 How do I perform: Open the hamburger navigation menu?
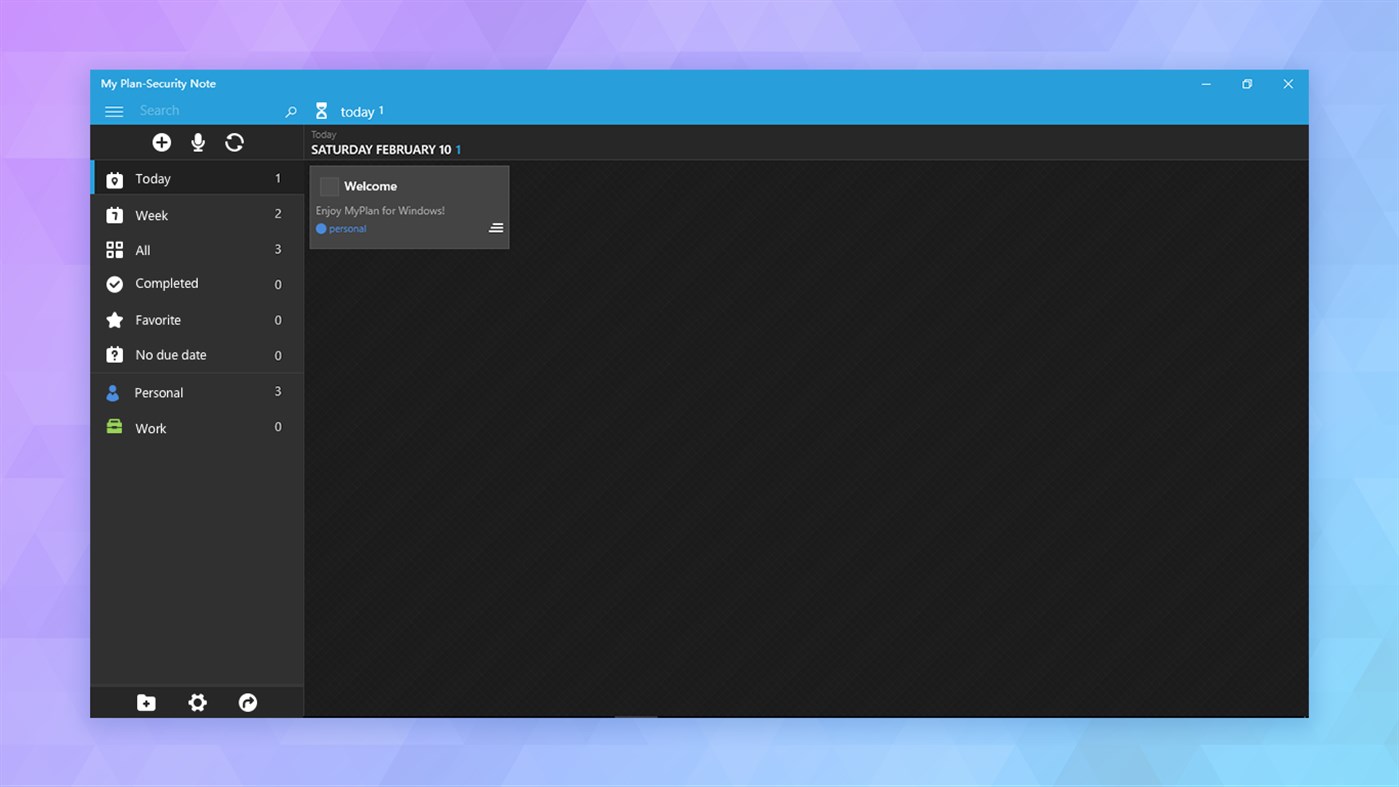(x=114, y=111)
